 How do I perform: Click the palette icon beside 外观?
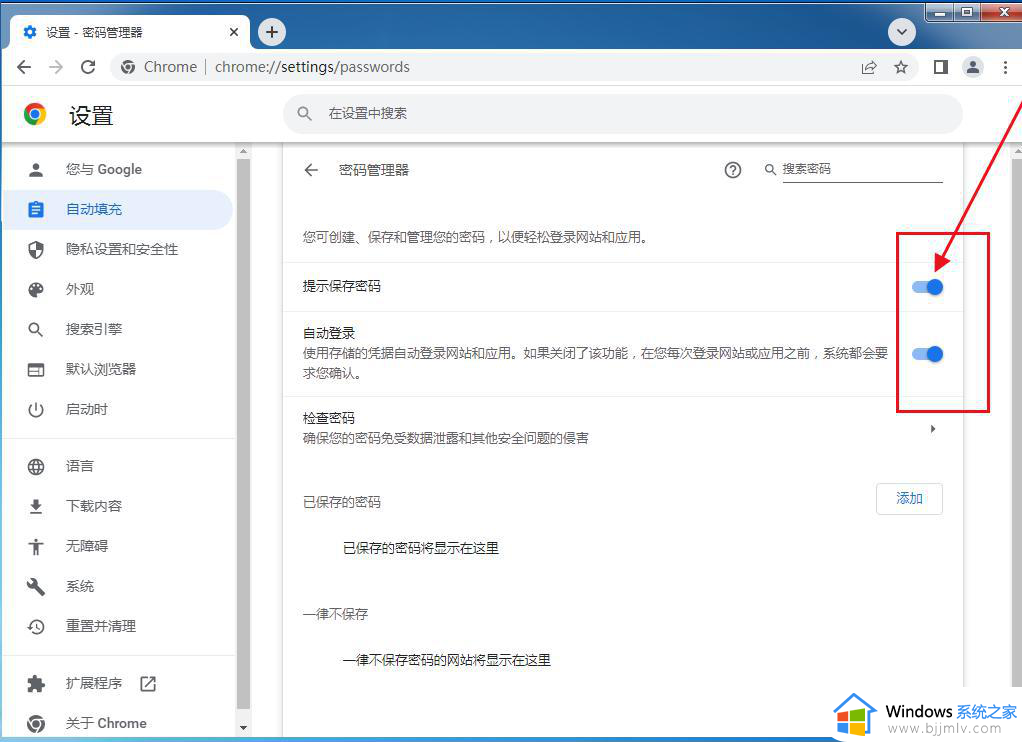(x=36, y=289)
